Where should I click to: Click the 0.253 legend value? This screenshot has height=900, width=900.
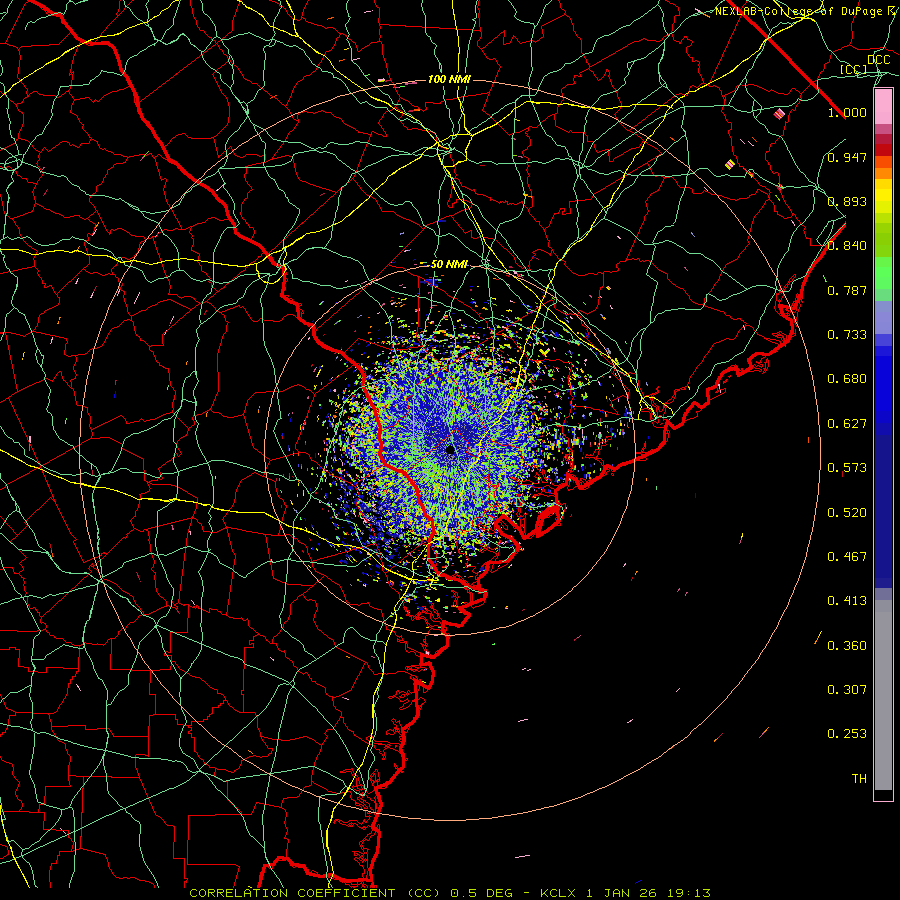847,734
